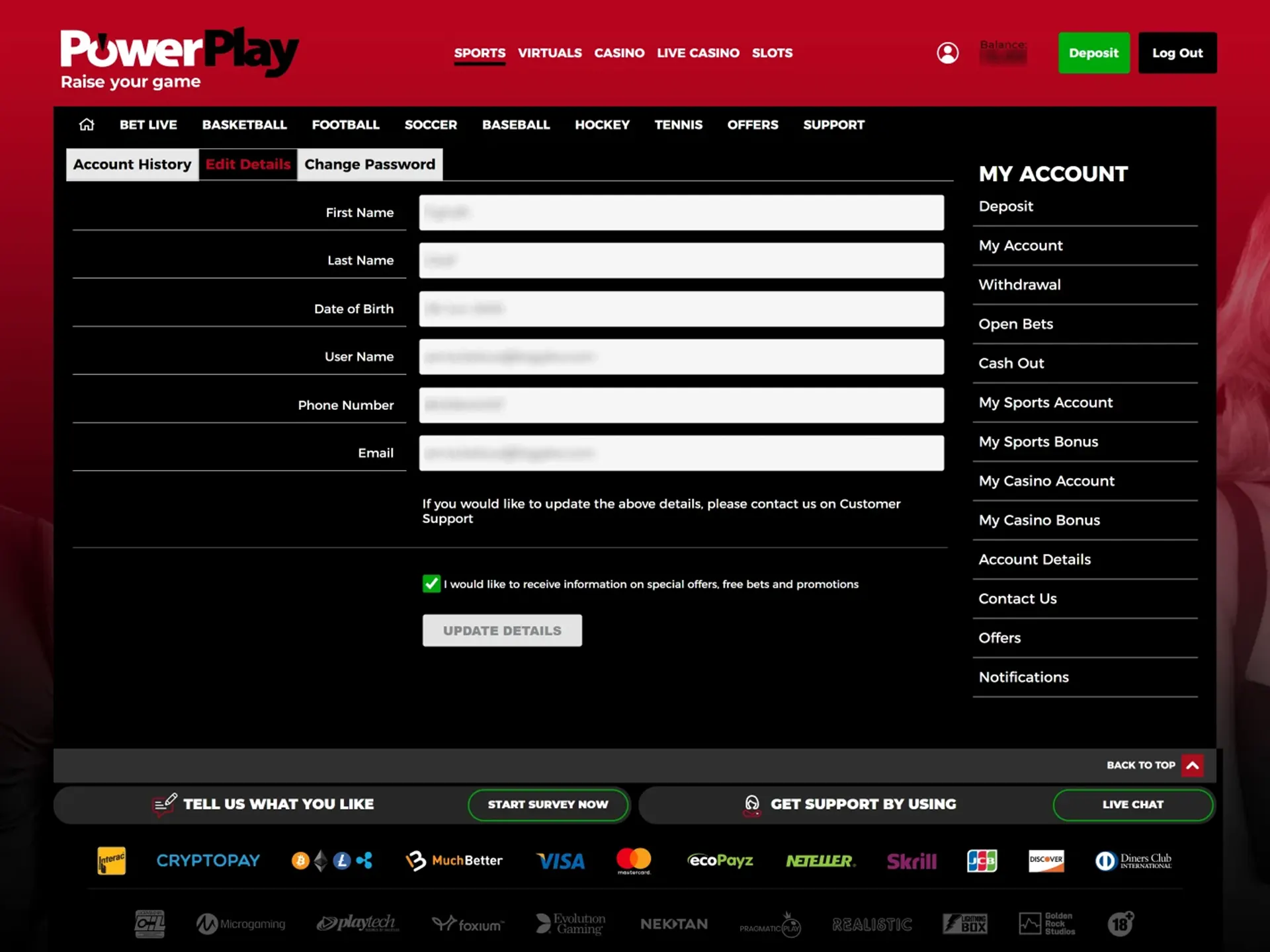Click the support headset icon

click(x=752, y=805)
